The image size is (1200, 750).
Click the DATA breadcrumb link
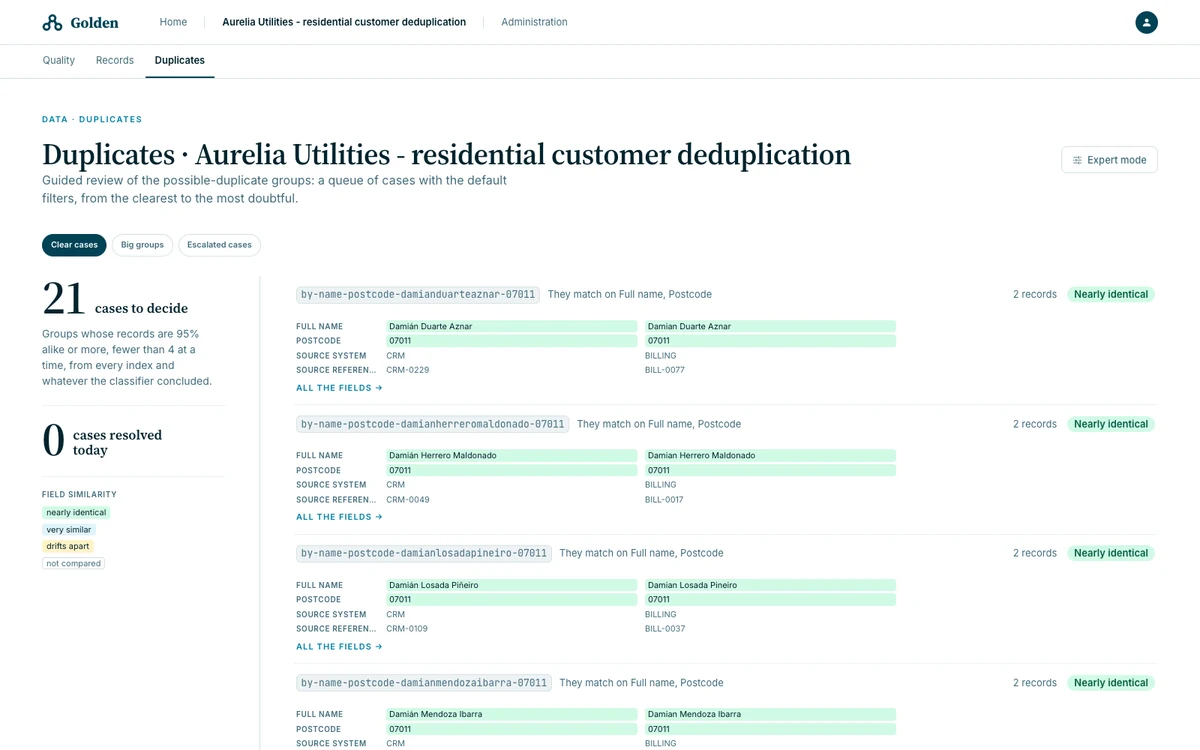click(55, 119)
